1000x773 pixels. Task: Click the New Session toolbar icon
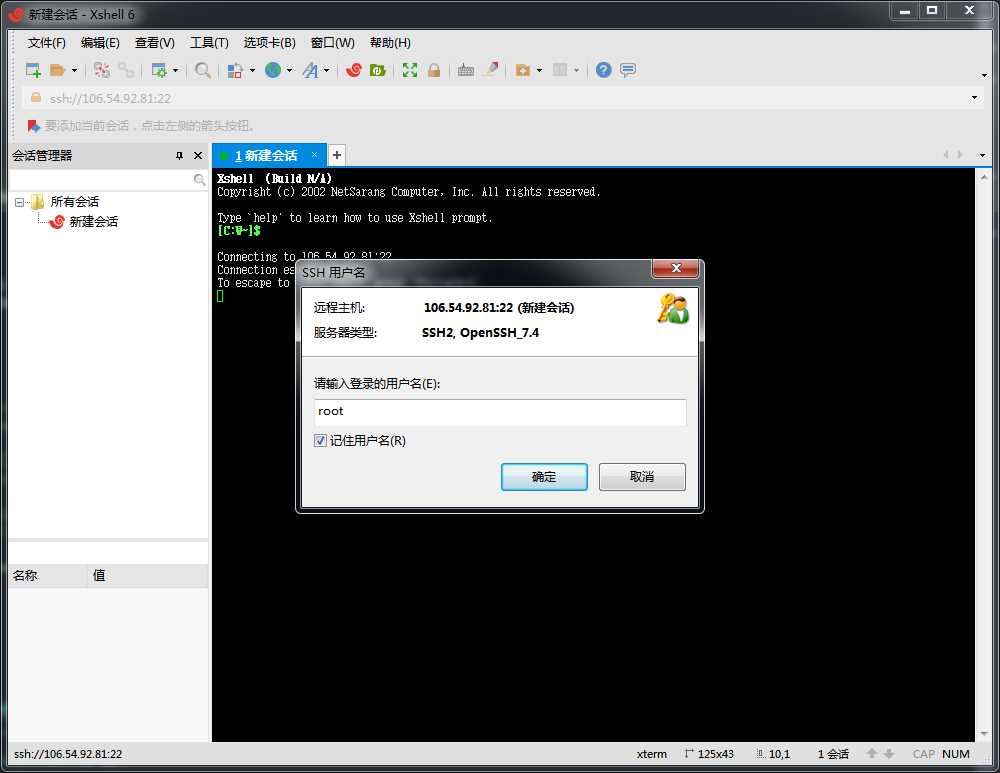[33, 70]
